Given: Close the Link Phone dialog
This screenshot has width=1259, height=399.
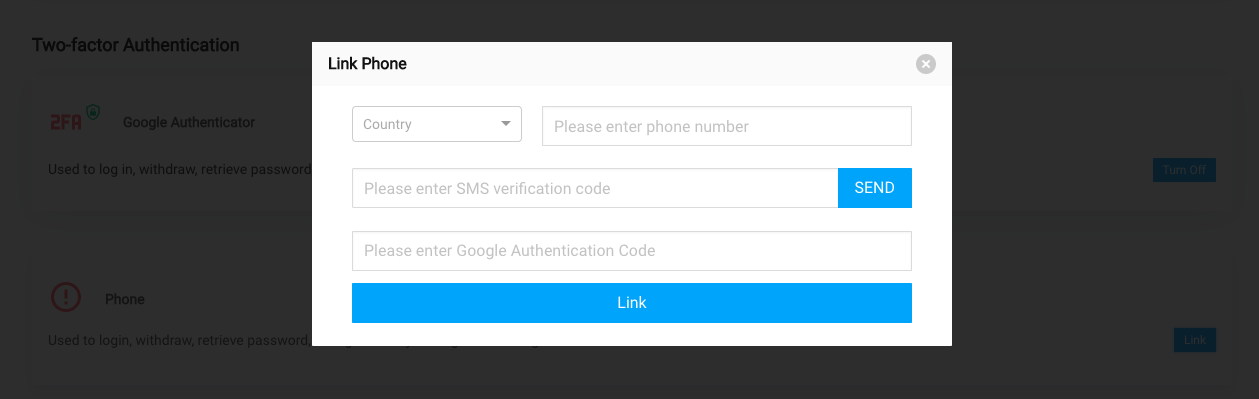Looking at the screenshot, I should tap(926, 64).
